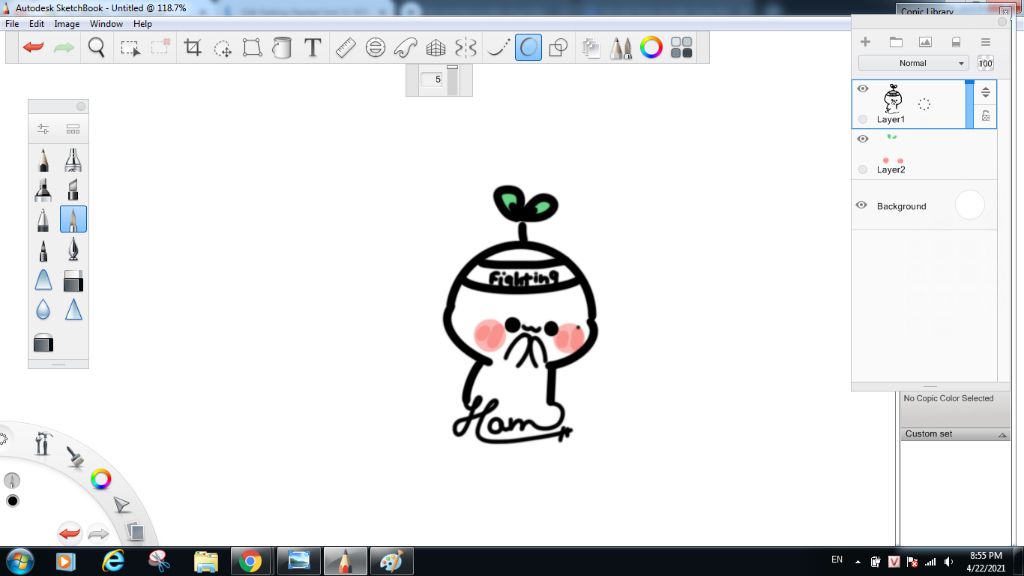The height and width of the screenshot is (576, 1024).
Task: Select the Transform tool
Action: click(x=252, y=48)
